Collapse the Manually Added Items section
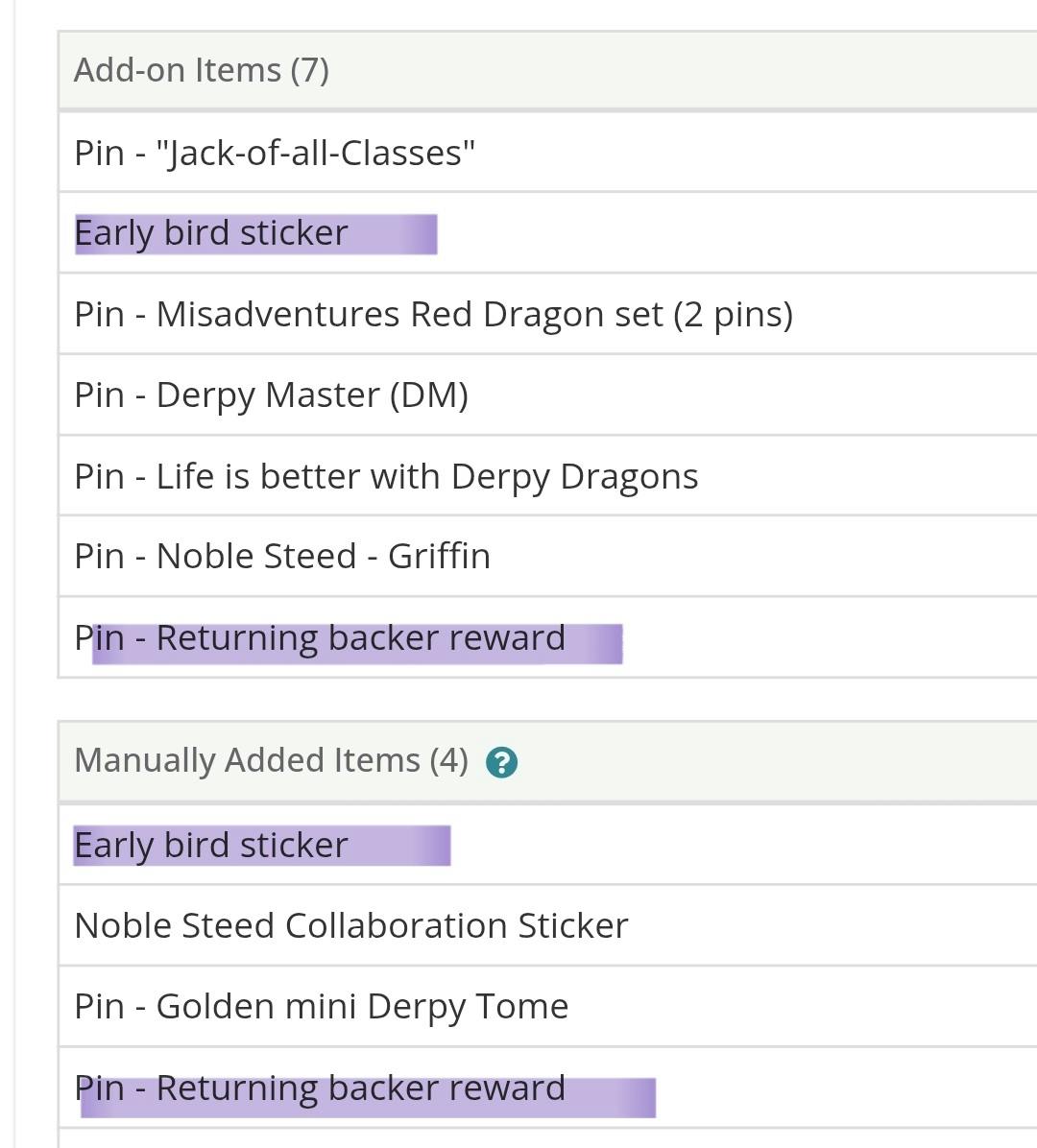 pyautogui.click(x=271, y=760)
